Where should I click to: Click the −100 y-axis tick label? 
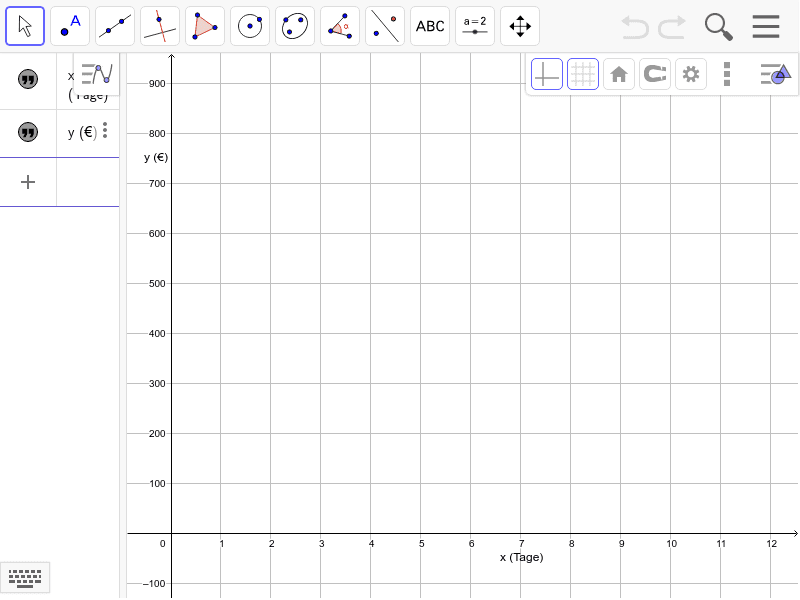154,584
